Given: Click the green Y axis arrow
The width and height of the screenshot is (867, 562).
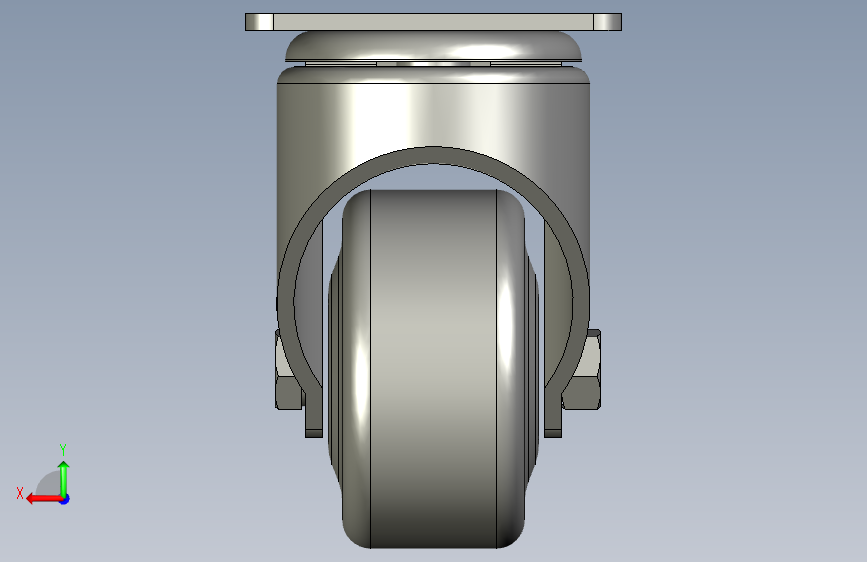Looking at the screenshot, I should click(64, 478).
